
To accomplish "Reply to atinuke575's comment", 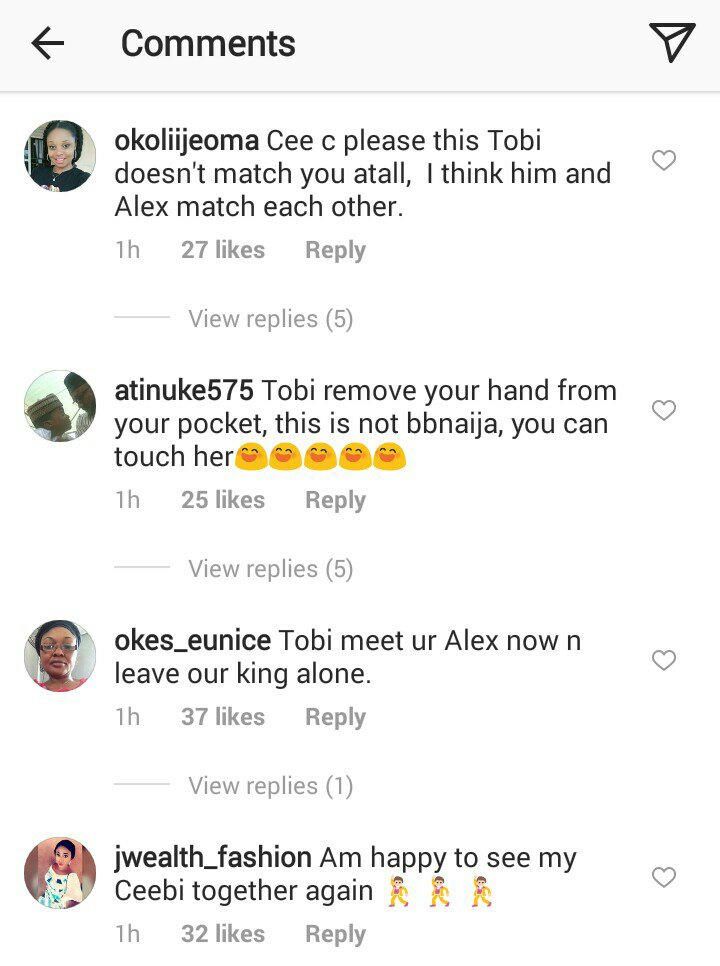I will (x=335, y=500).
